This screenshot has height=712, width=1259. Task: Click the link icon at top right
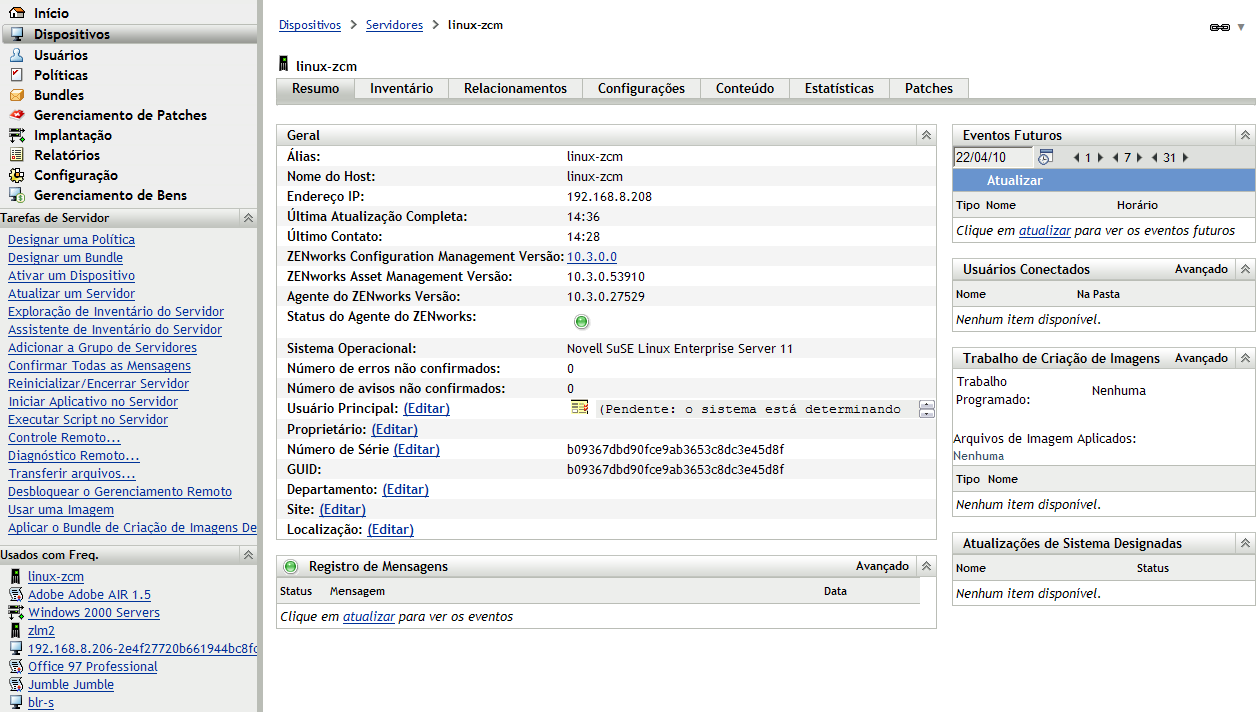1219,28
